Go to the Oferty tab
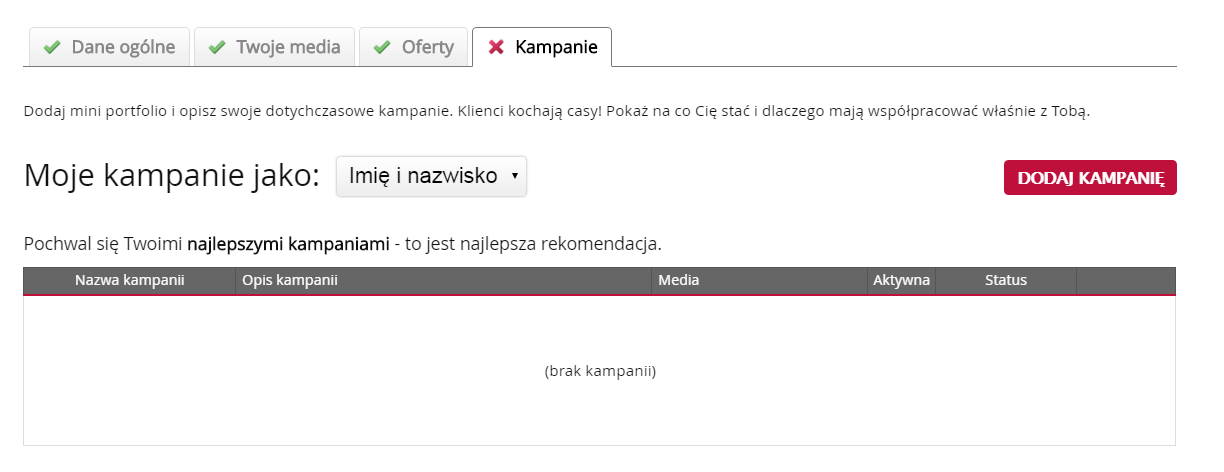The width and height of the screenshot is (1224, 472). pos(413,47)
